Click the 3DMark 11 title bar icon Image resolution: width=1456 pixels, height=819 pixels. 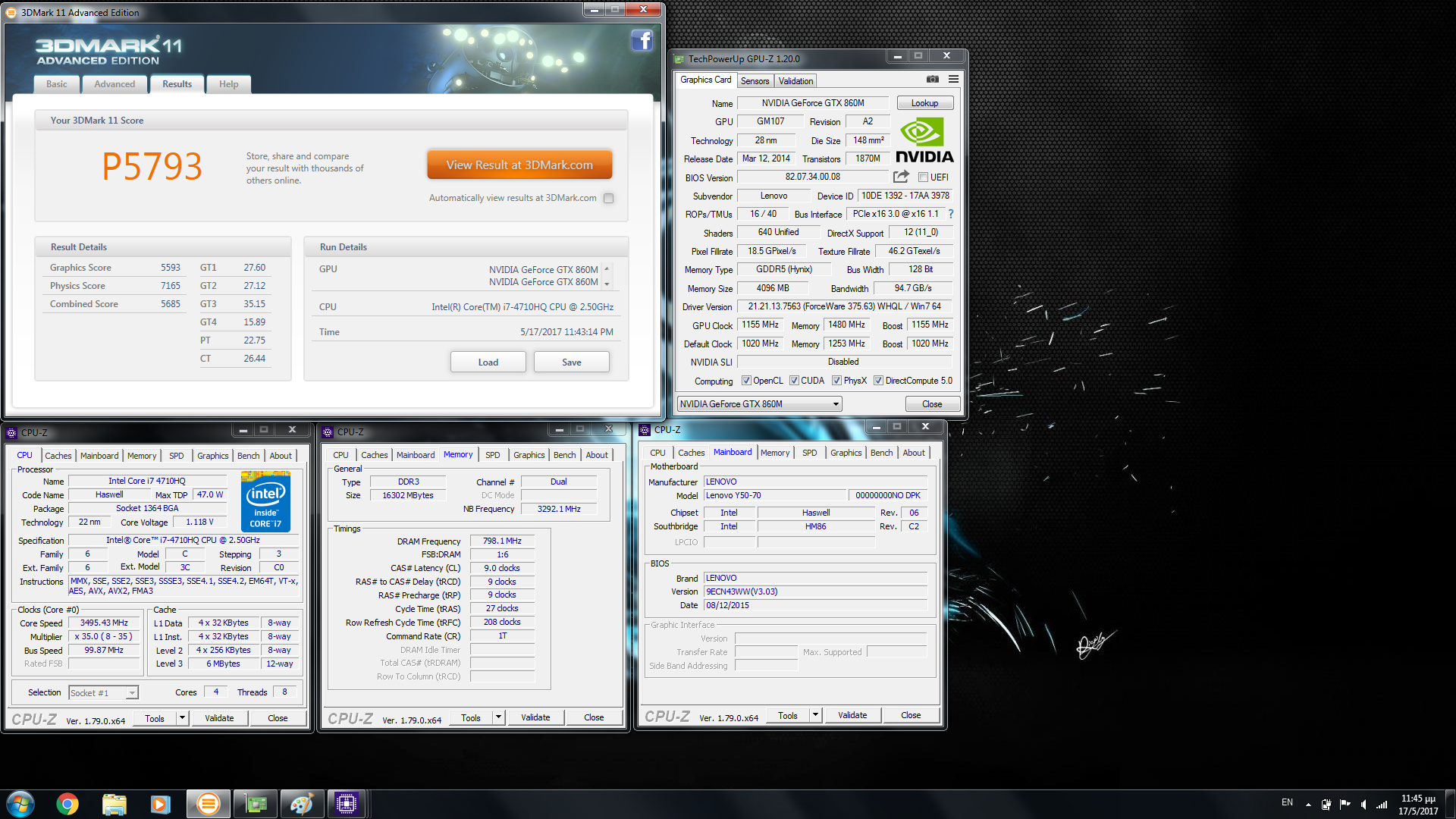pyautogui.click(x=11, y=12)
